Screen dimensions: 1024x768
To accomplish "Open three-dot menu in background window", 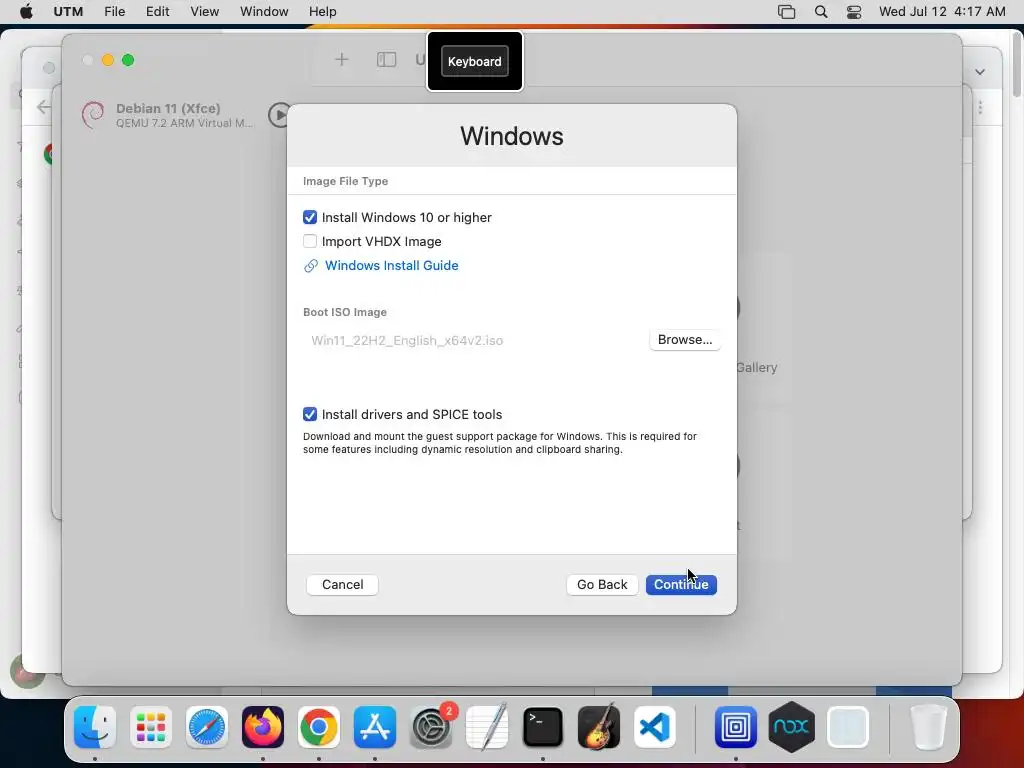I will click(x=980, y=108).
